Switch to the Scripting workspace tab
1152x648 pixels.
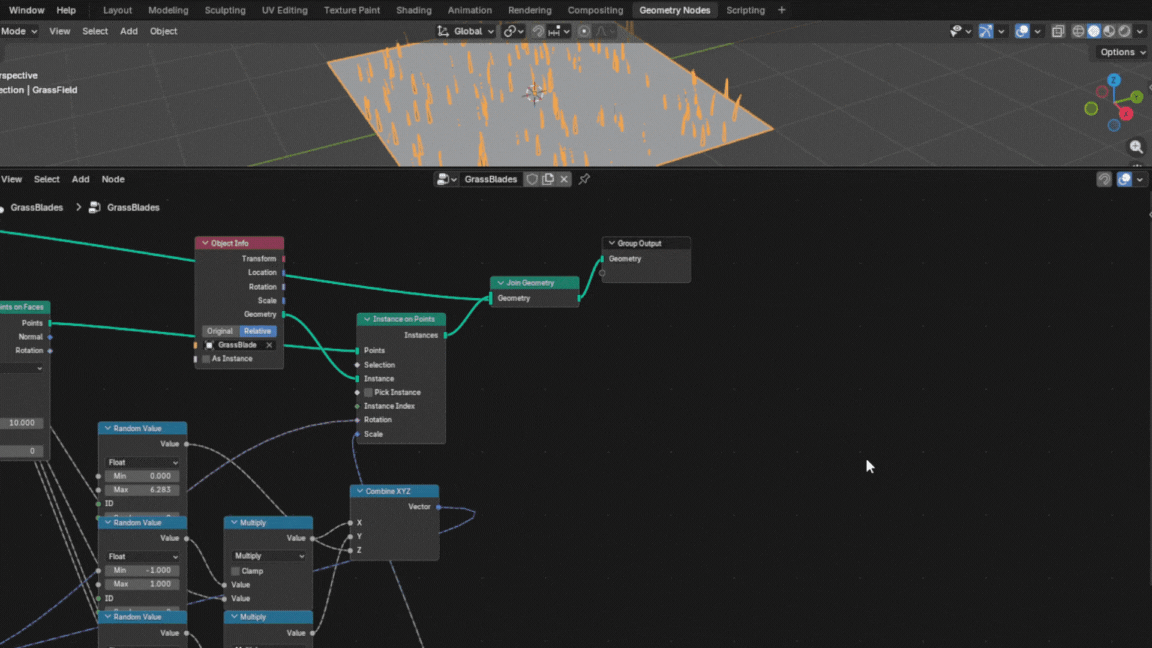point(745,10)
